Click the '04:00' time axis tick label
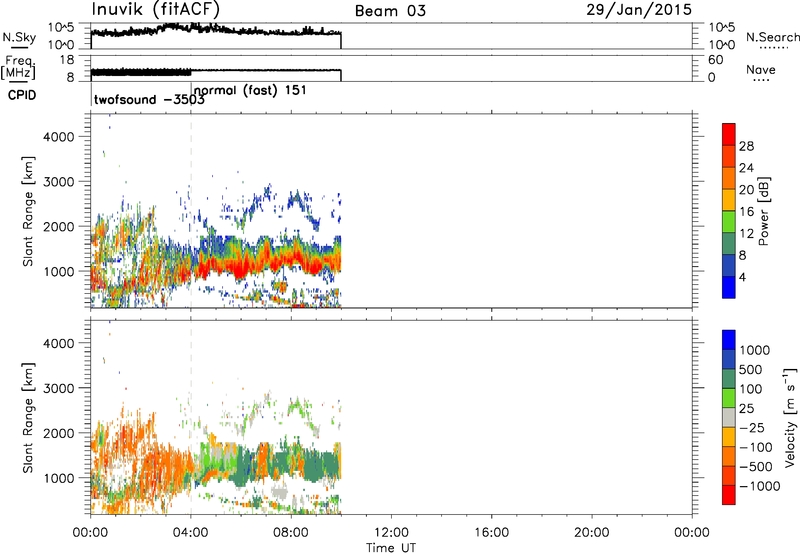800x554 pixels. tap(190, 532)
